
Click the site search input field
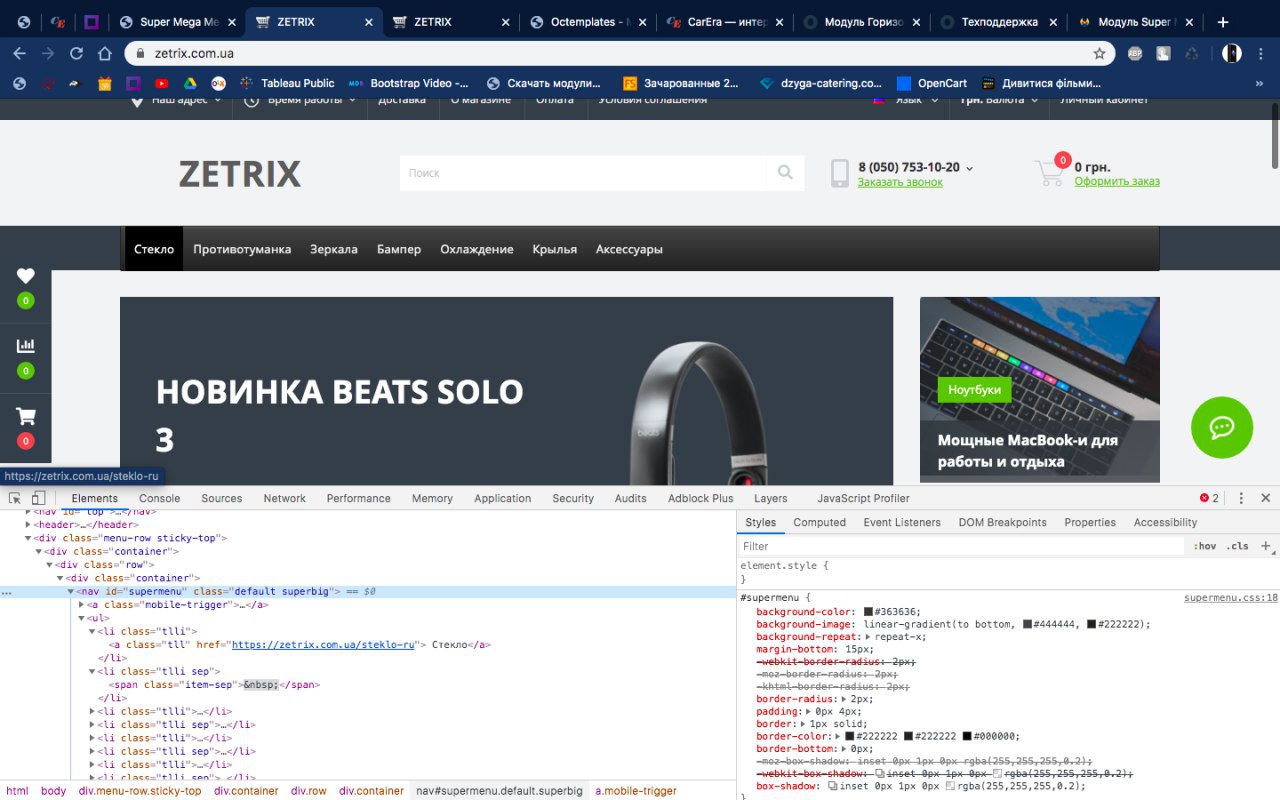(583, 173)
